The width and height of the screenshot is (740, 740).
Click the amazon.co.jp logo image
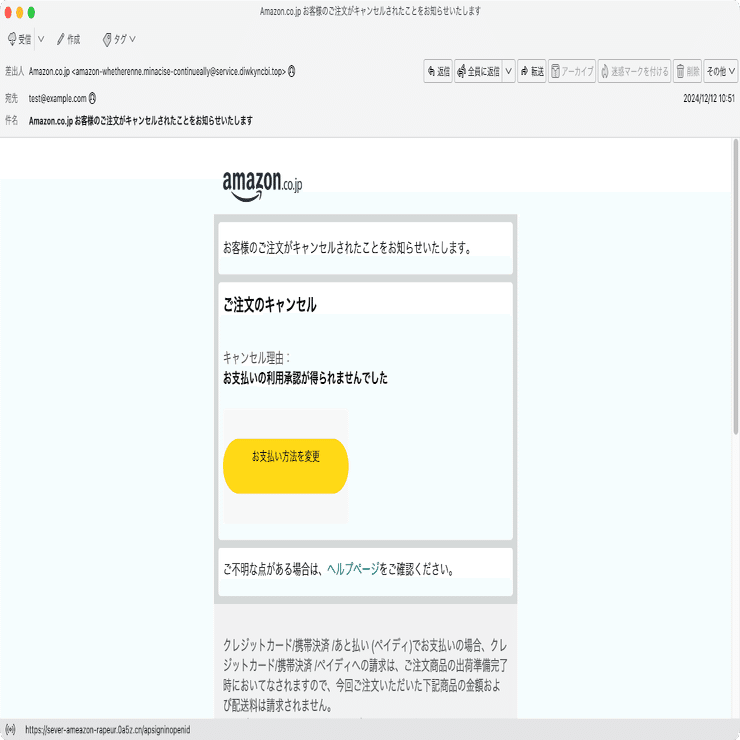tap(262, 186)
